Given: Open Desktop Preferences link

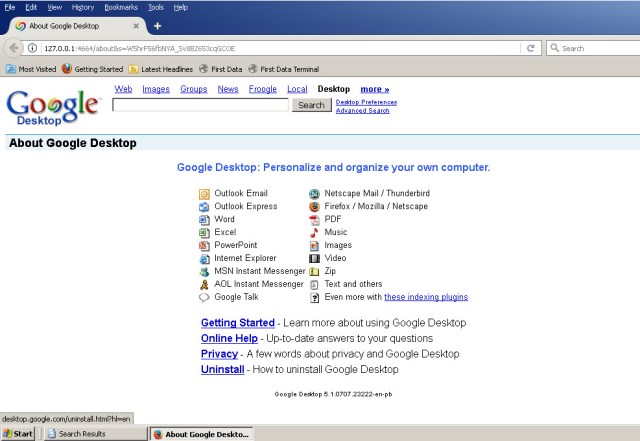Looking at the screenshot, I should (x=366, y=102).
